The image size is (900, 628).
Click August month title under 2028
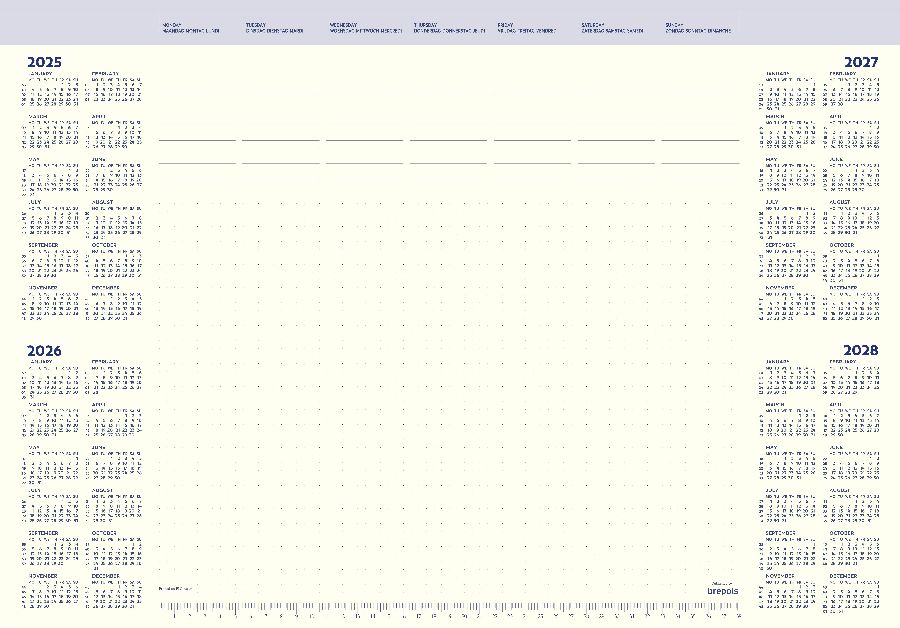840,491
